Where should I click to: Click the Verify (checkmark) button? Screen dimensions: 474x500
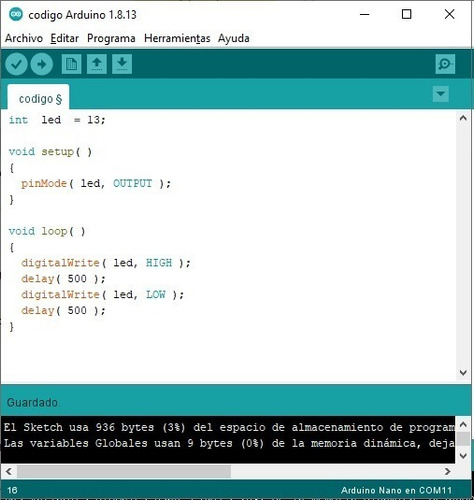click(16, 64)
